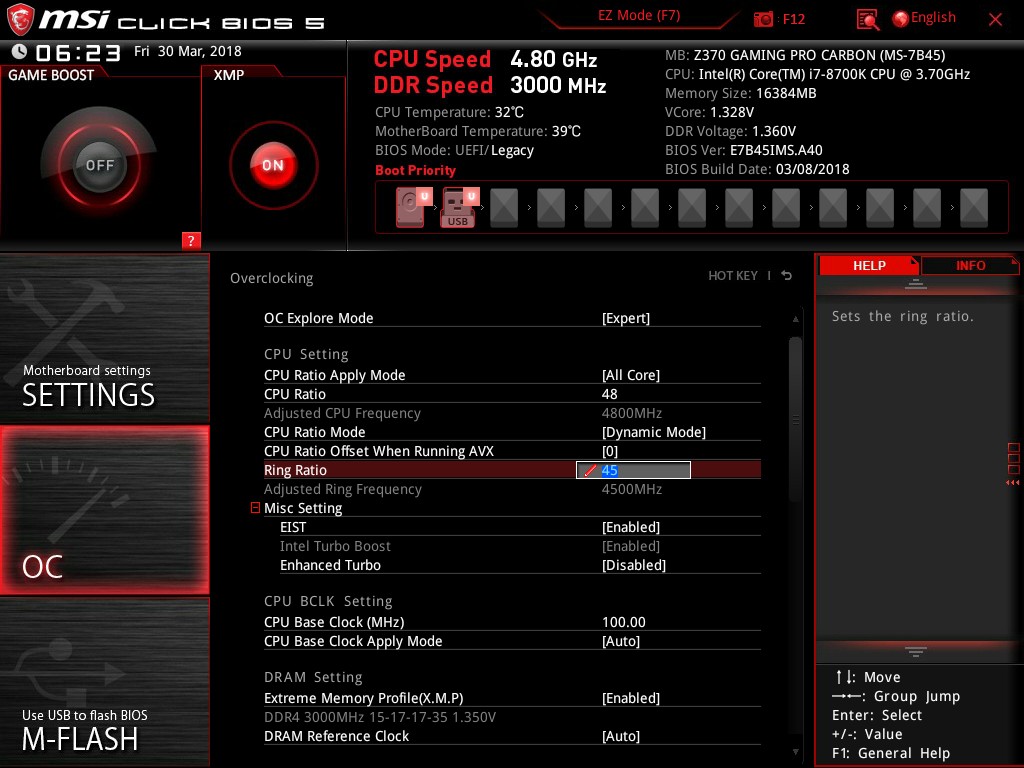
Task: Open the M-FLASH BIOS flashing section
Action: [x=104, y=681]
